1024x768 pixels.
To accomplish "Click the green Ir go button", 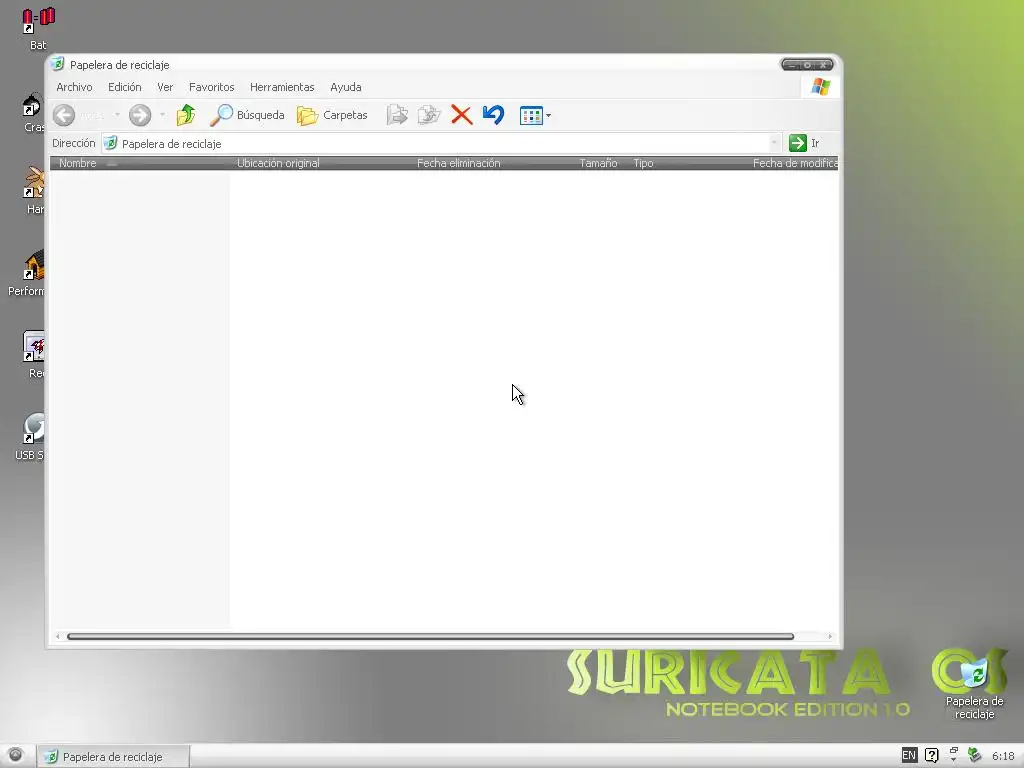I will (x=797, y=143).
